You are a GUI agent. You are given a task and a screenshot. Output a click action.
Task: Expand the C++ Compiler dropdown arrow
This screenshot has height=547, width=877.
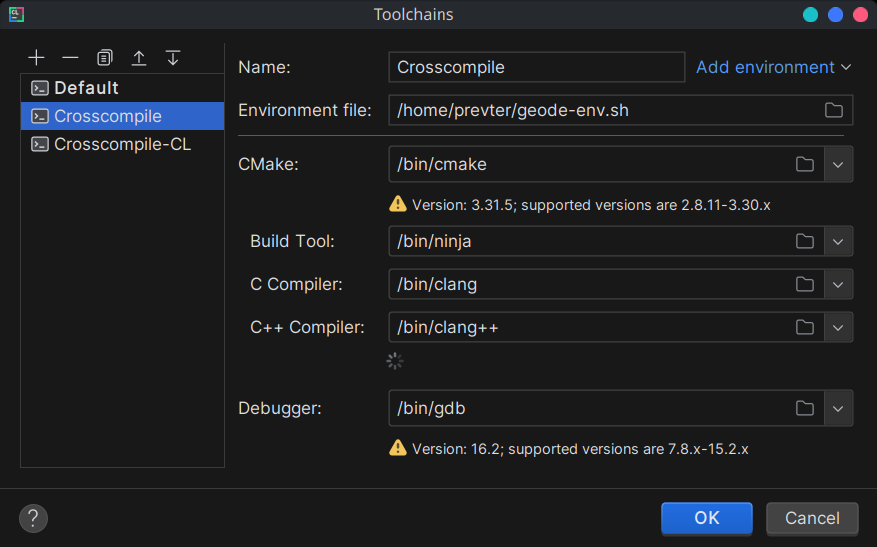pyautogui.click(x=838, y=327)
